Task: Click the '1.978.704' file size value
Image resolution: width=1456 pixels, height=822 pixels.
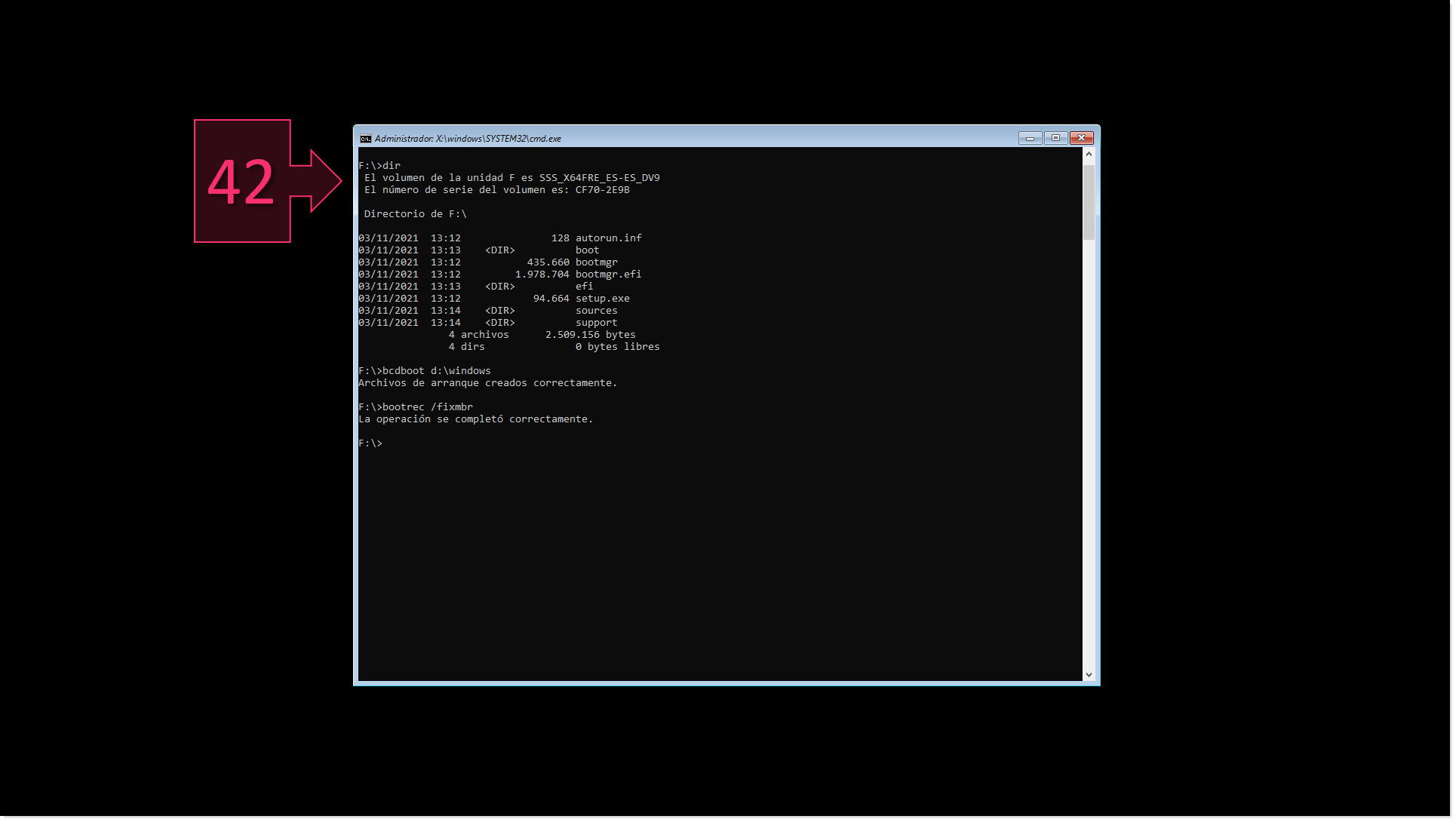Action: click(542, 275)
